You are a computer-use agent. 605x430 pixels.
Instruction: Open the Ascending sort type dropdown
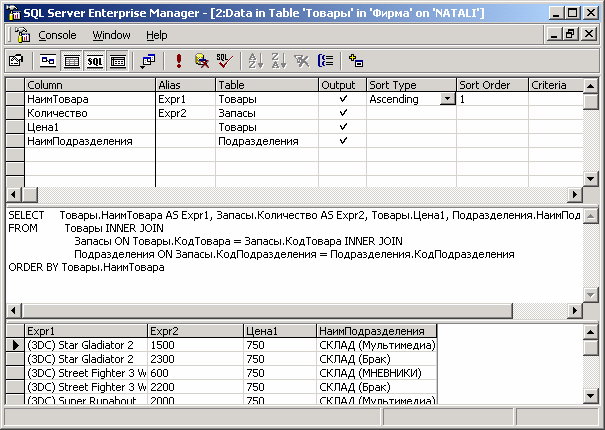(x=448, y=99)
